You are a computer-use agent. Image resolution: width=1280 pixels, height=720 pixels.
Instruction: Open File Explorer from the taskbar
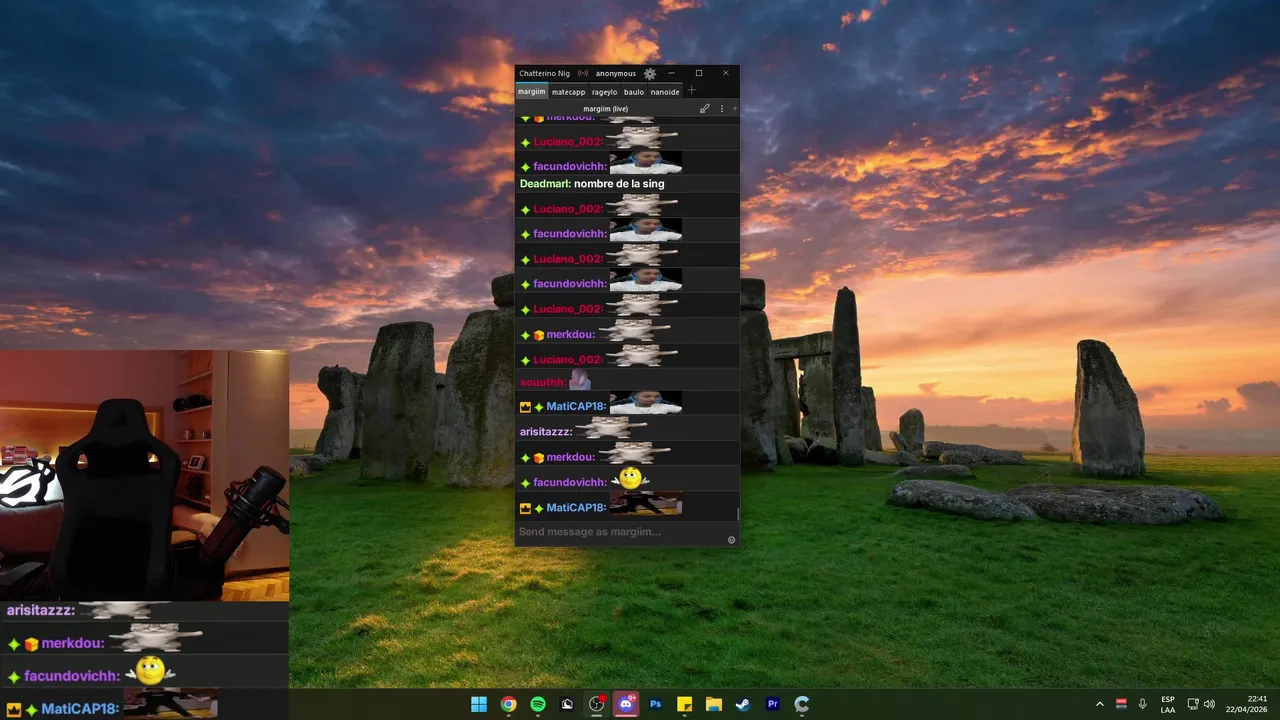714,704
